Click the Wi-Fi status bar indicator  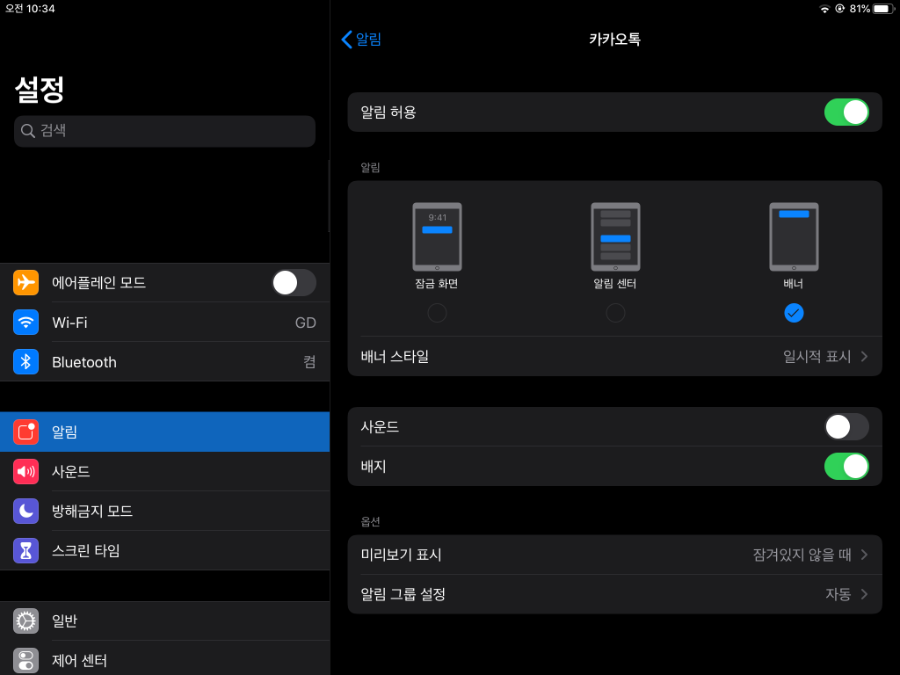click(x=824, y=9)
